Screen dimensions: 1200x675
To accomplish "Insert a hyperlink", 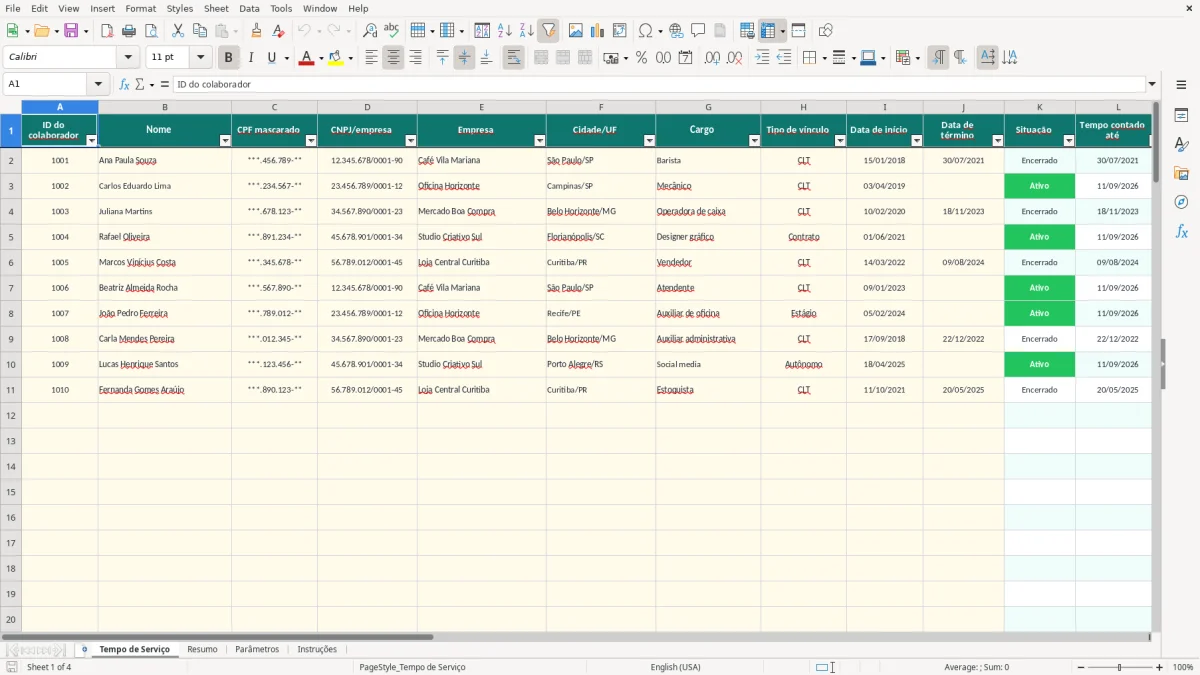I will coord(676,31).
